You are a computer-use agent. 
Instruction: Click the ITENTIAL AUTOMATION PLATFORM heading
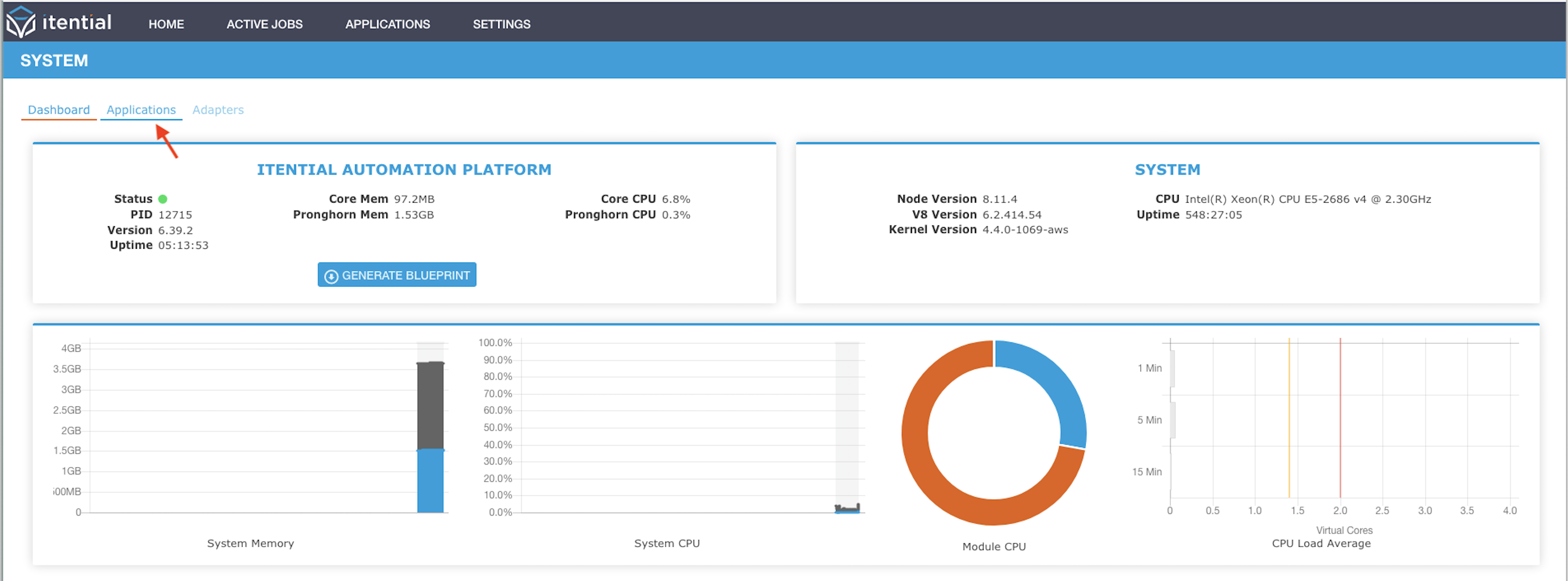(x=404, y=170)
